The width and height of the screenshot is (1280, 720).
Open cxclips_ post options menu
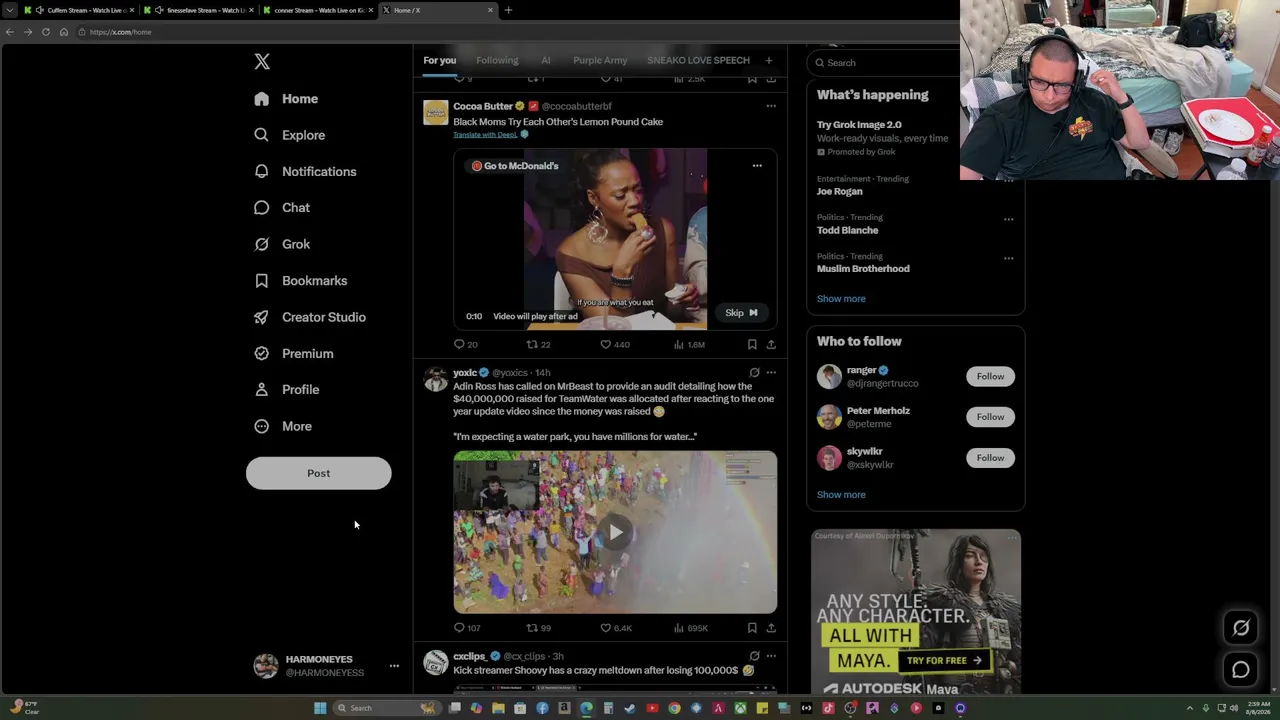click(771, 657)
